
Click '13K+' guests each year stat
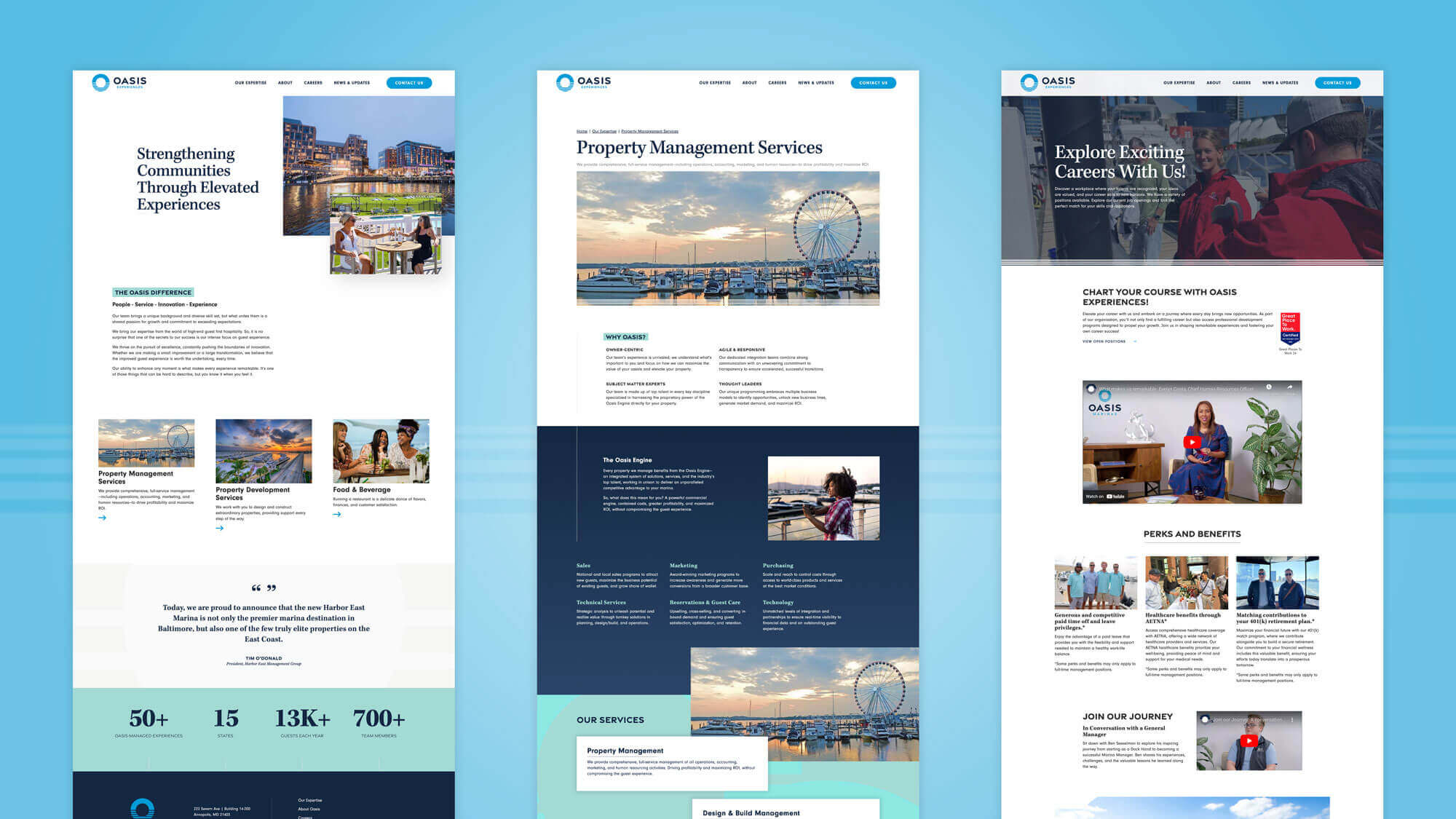coord(302,719)
